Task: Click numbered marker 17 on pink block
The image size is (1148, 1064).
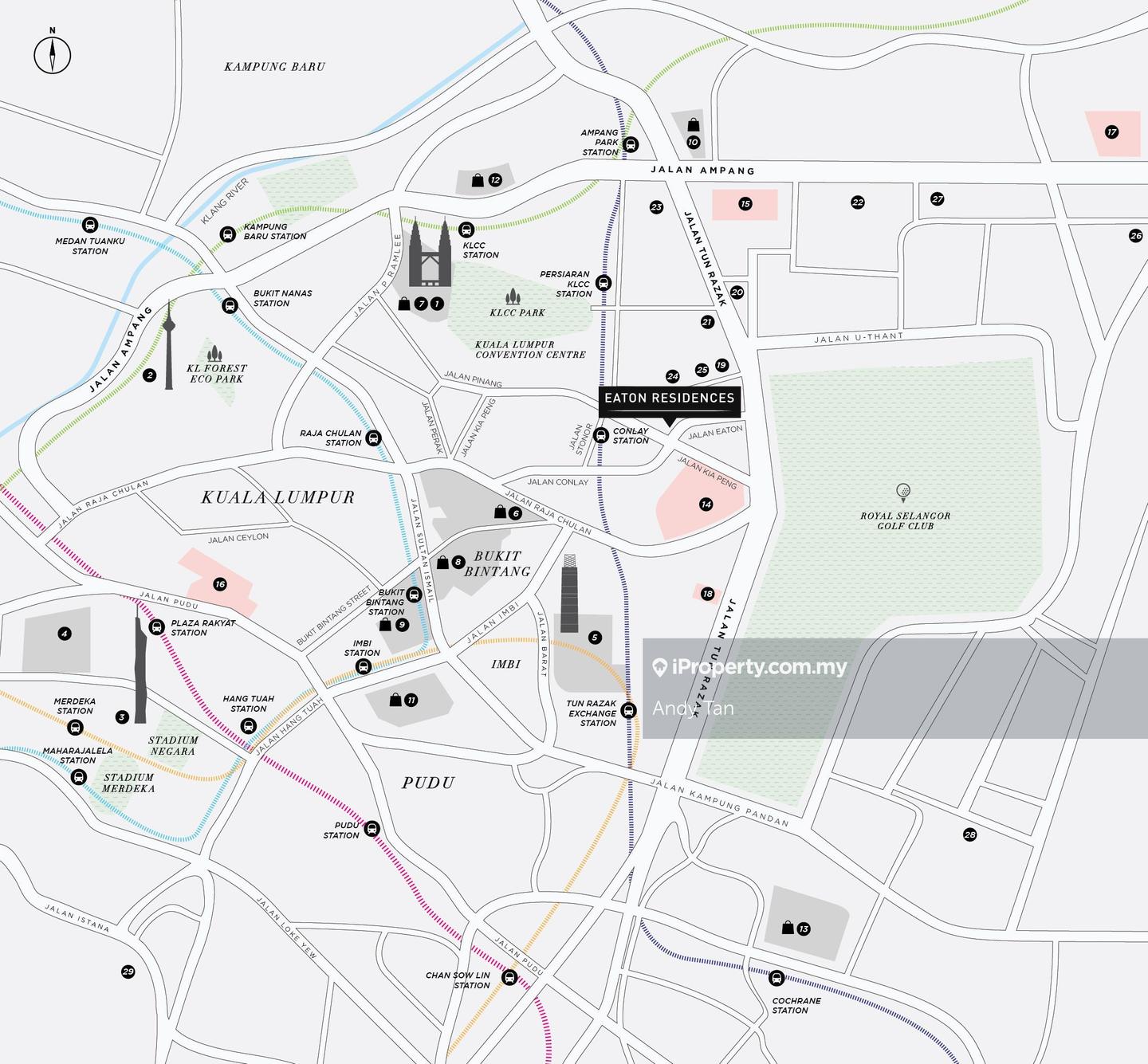Action: click(x=1111, y=132)
